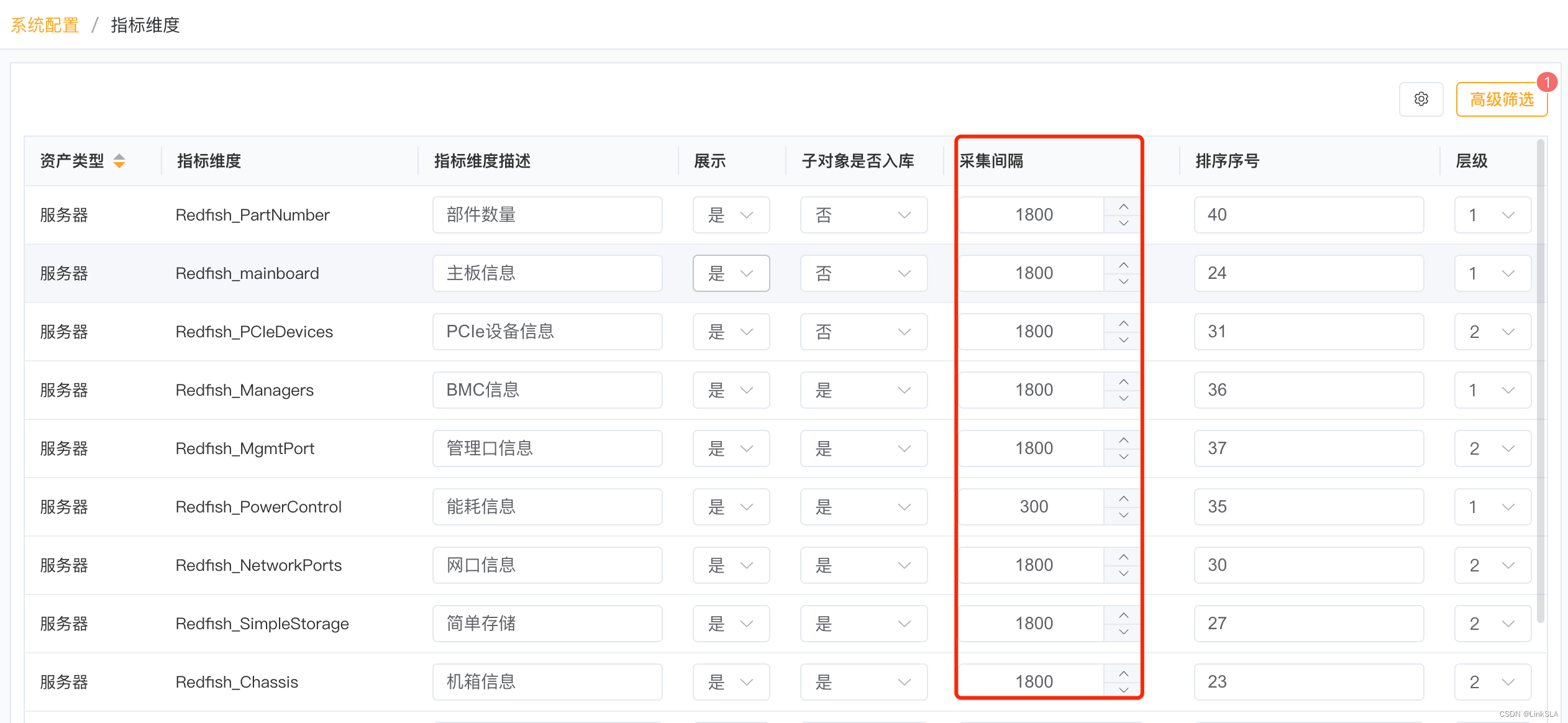The image size is (1568, 723).
Task: Click the 采集间隔 column header
Action: (991, 161)
